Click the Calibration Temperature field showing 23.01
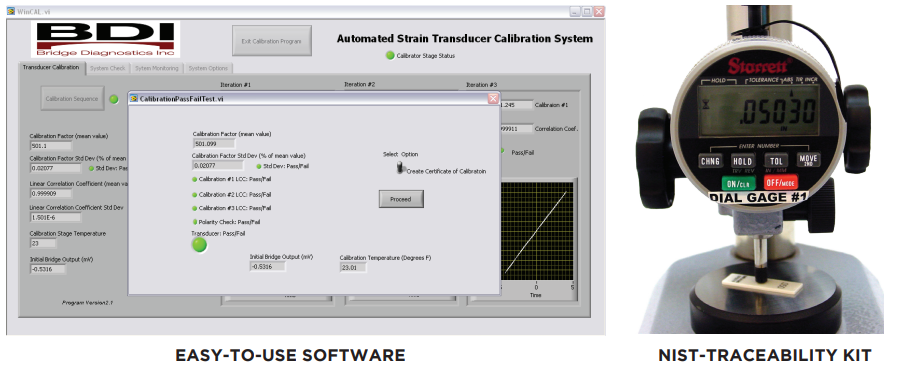906x368 pixels. click(353, 267)
